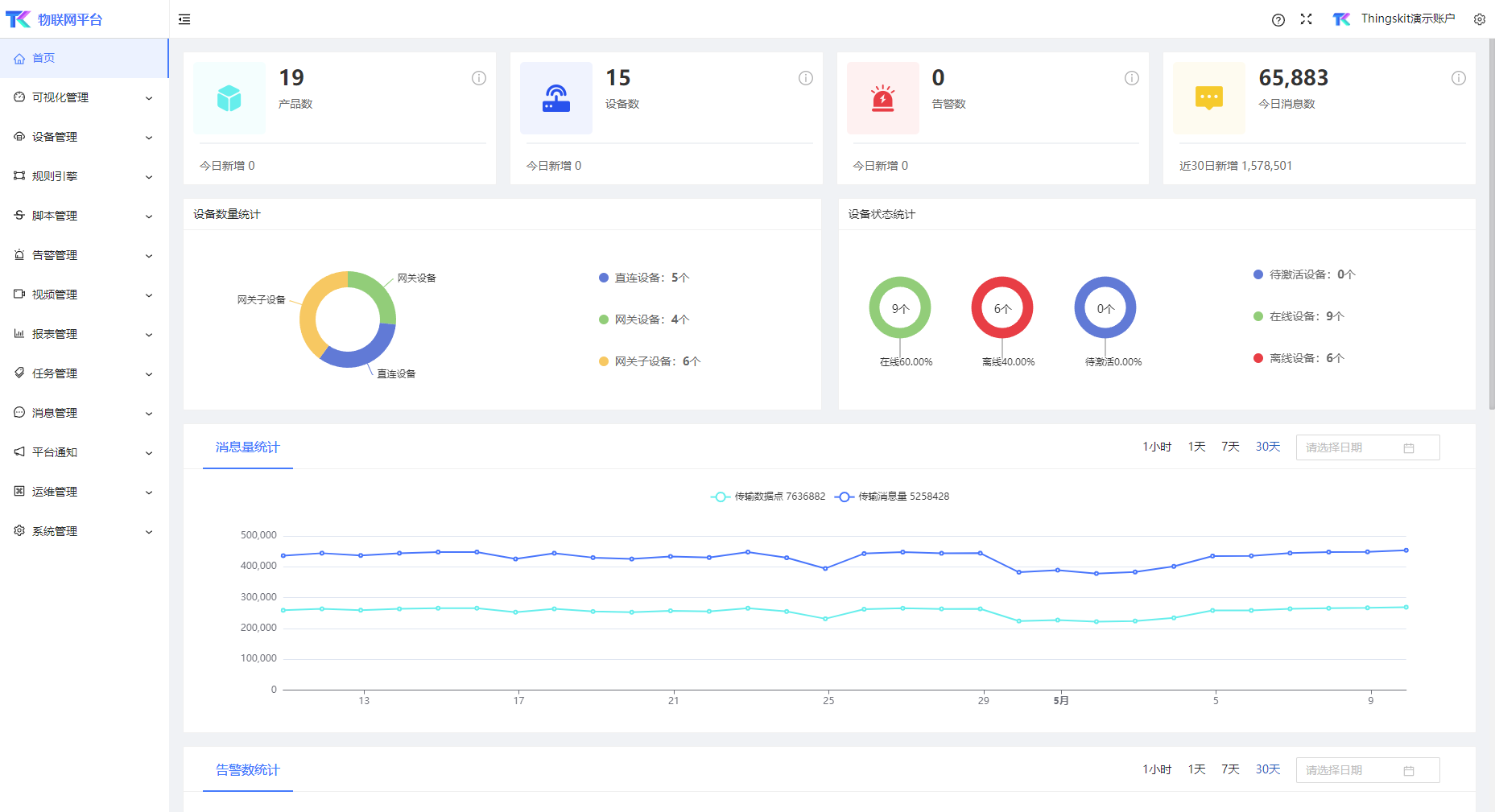
Task: Click the 首页 home icon in the sidebar
Action: point(19,59)
